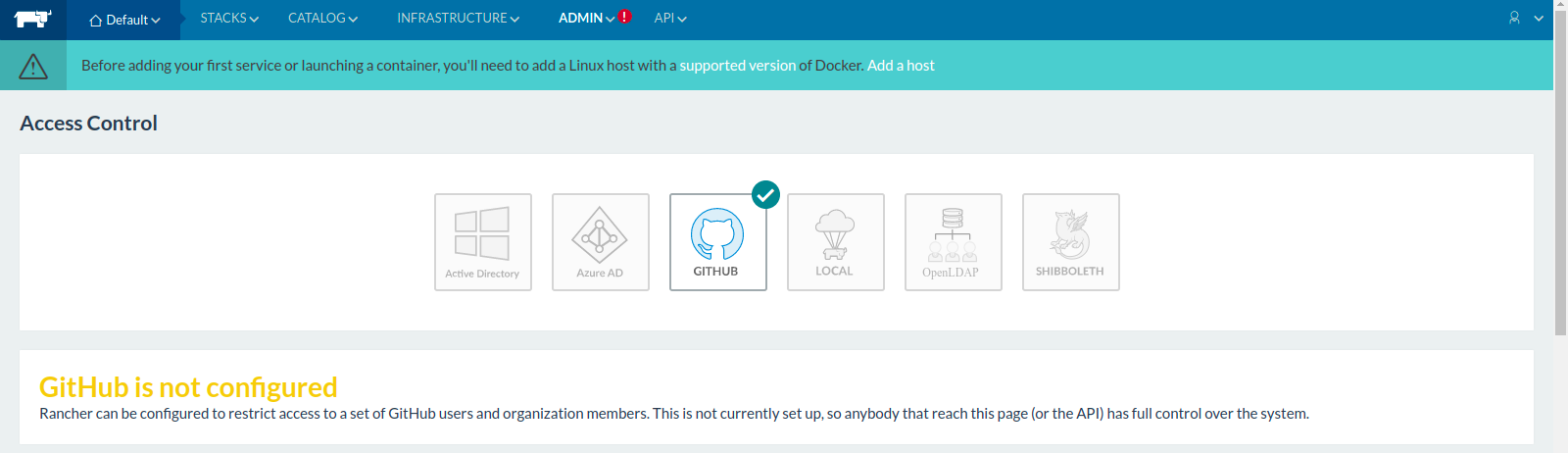Select LOCAL authentication provider
The width and height of the screenshot is (1568, 453).
click(x=836, y=242)
